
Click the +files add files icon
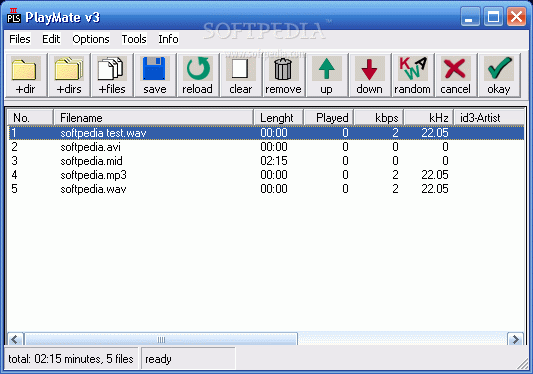pyautogui.click(x=112, y=75)
